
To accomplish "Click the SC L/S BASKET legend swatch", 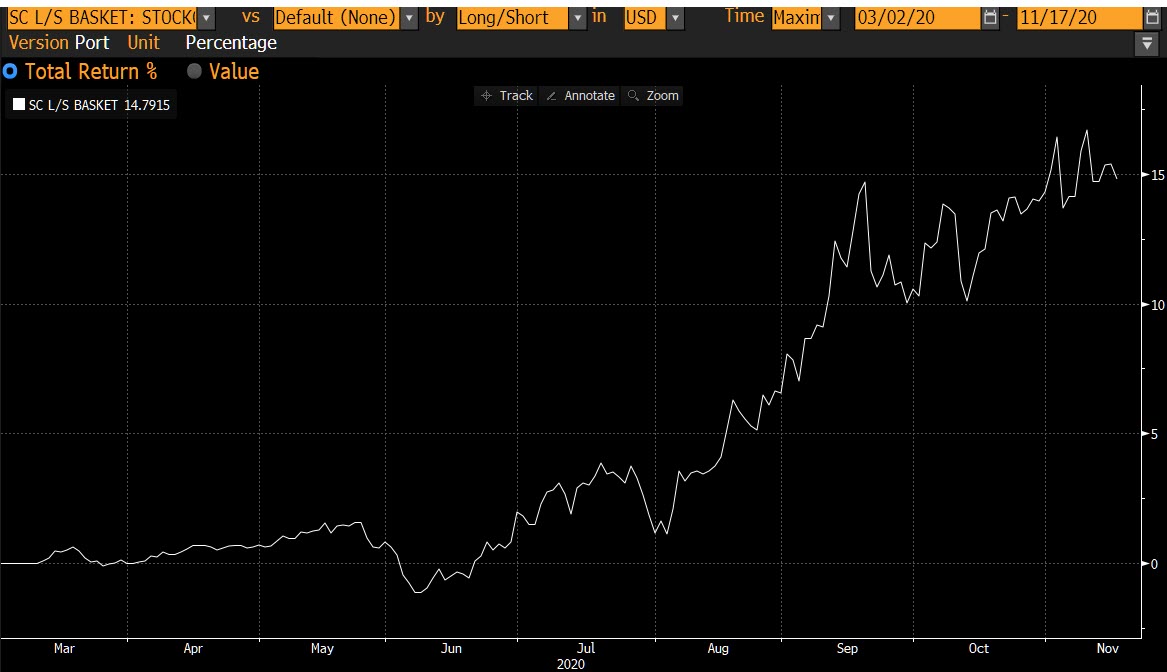I will (19, 106).
